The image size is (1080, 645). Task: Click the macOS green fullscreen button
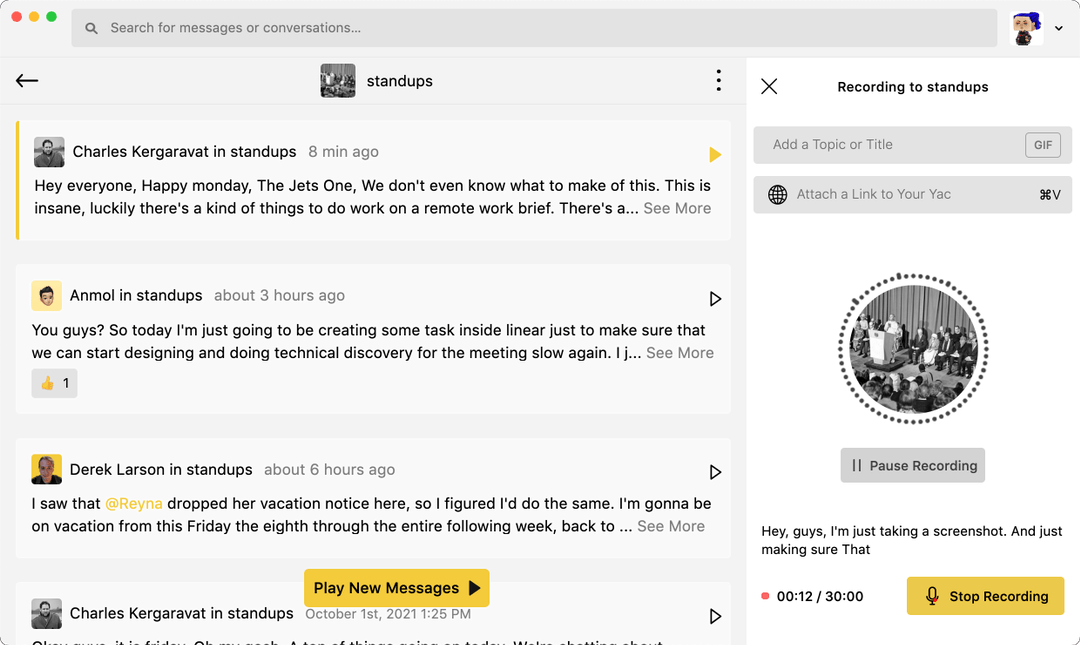tap(51, 17)
